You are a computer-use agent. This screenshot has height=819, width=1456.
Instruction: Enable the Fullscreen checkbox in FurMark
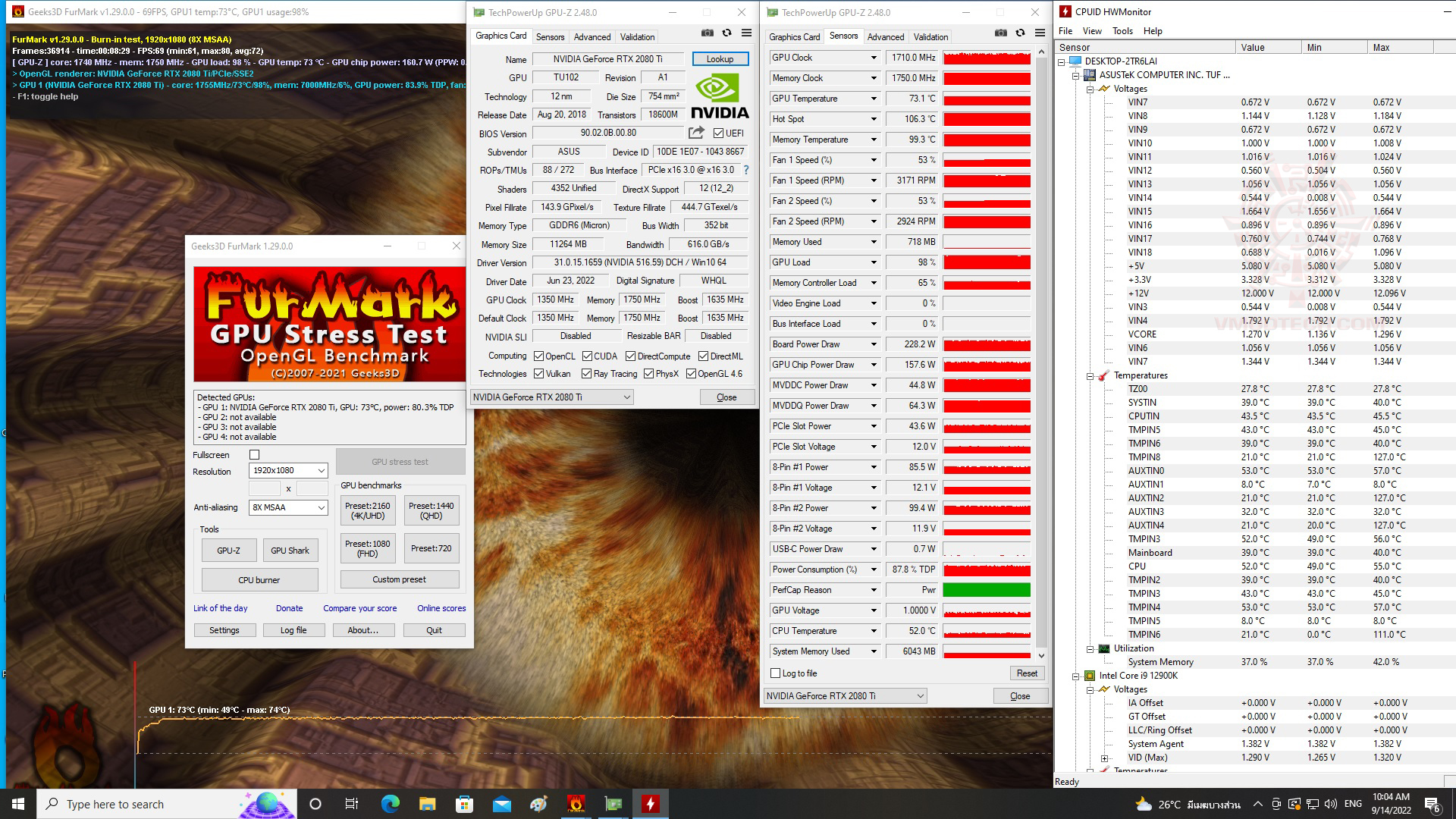[x=255, y=455]
